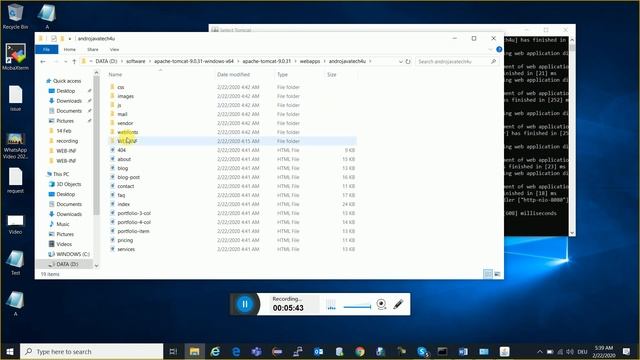Image resolution: width=640 pixels, height=360 pixels.
Task: Select Music under This PC
Action: (x=63, y=224)
